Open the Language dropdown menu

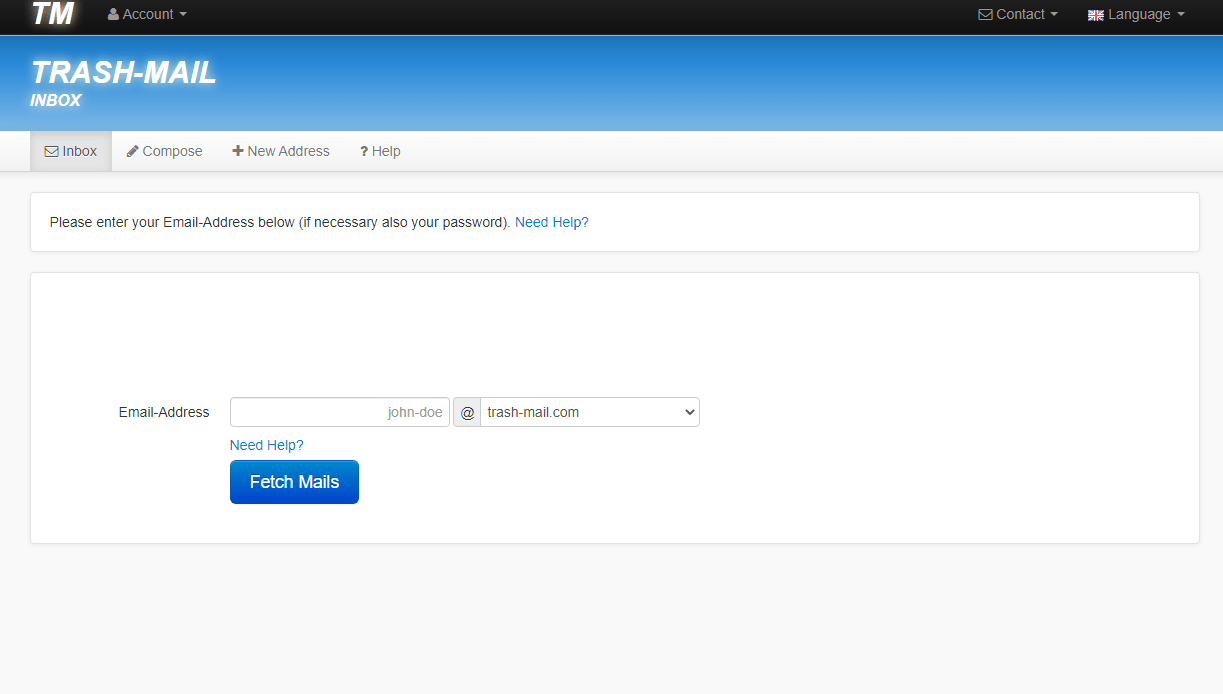[1136, 14]
